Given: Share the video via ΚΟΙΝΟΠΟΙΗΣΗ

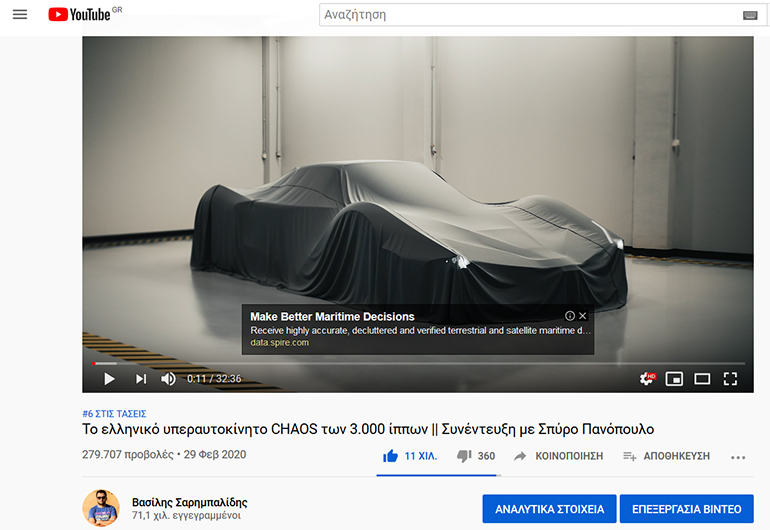Looking at the screenshot, I should point(558,456).
